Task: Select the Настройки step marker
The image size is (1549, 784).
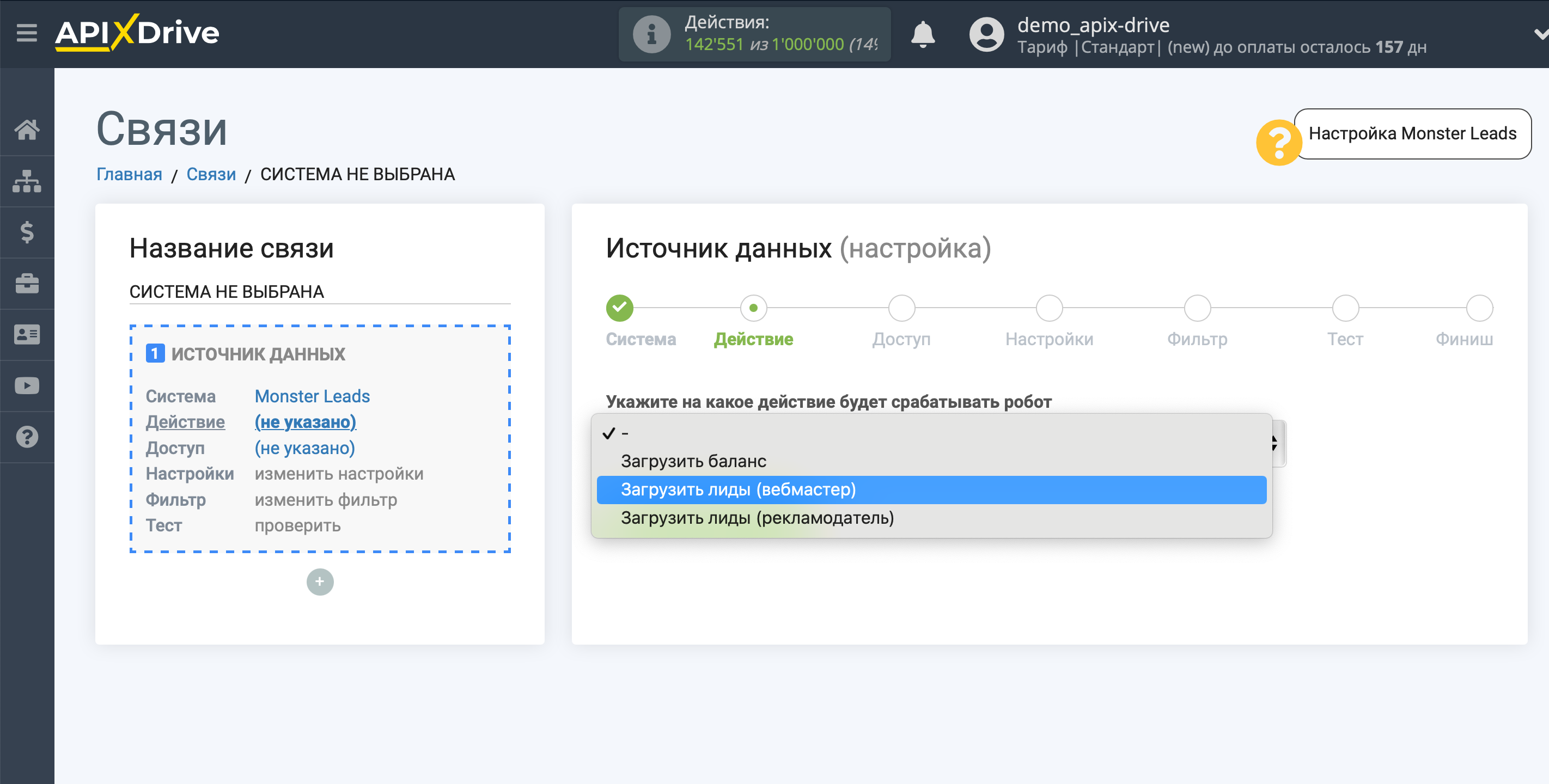Action: pyautogui.click(x=1050, y=308)
